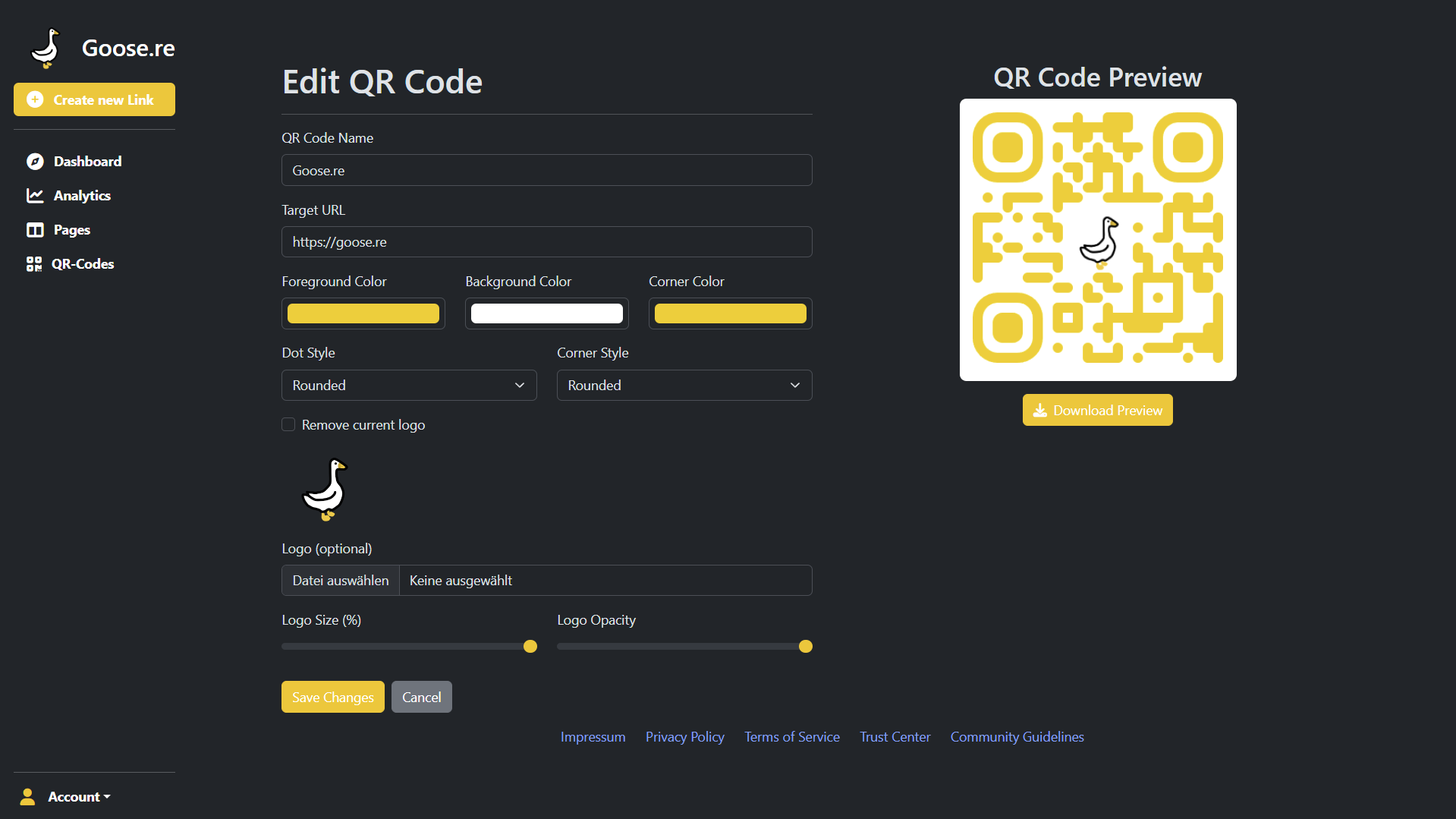Click the QR Code Name input field
1456x819 pixels.
coord(547,170)
